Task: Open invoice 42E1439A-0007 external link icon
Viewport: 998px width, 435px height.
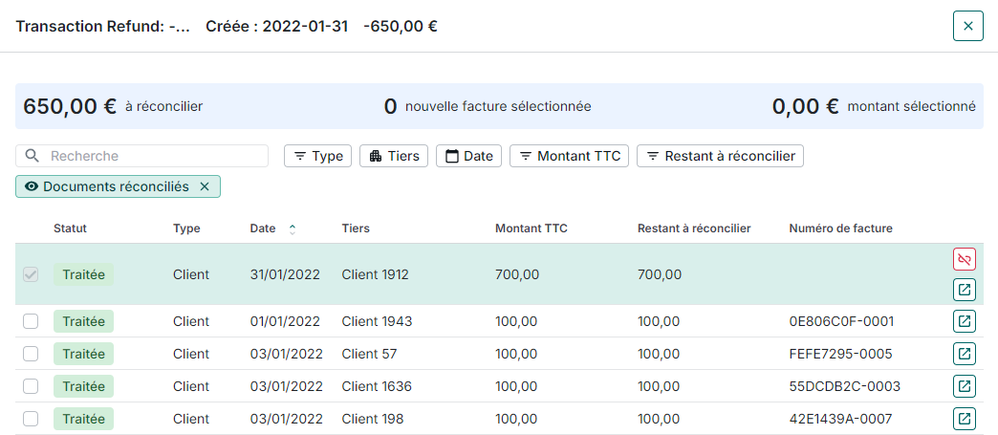Action: [964, 418]
